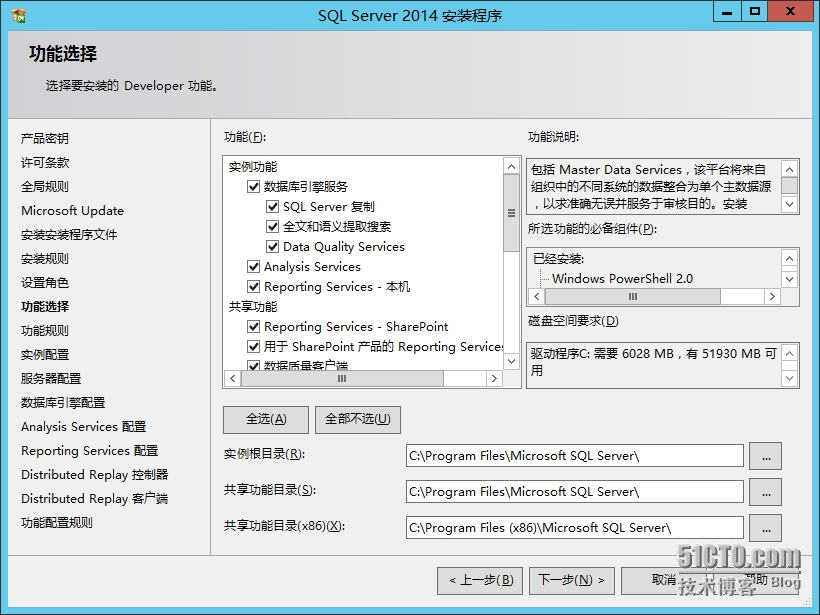Screen dimensions: 820x615
Task: Click feature list scroll down arrow
Action: click(x=511, y=361)
